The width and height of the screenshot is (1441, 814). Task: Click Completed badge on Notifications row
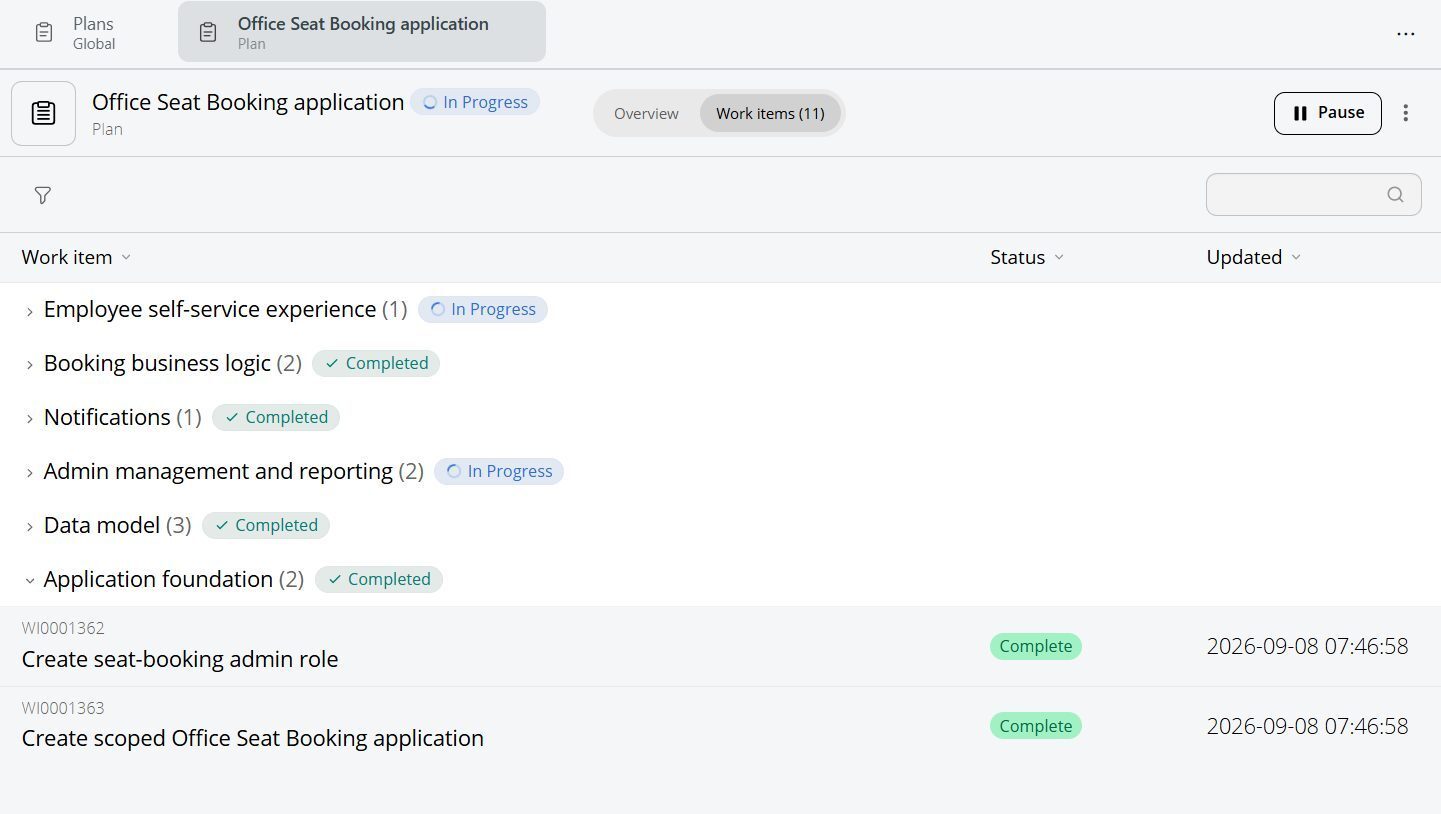tap(276, 418)
